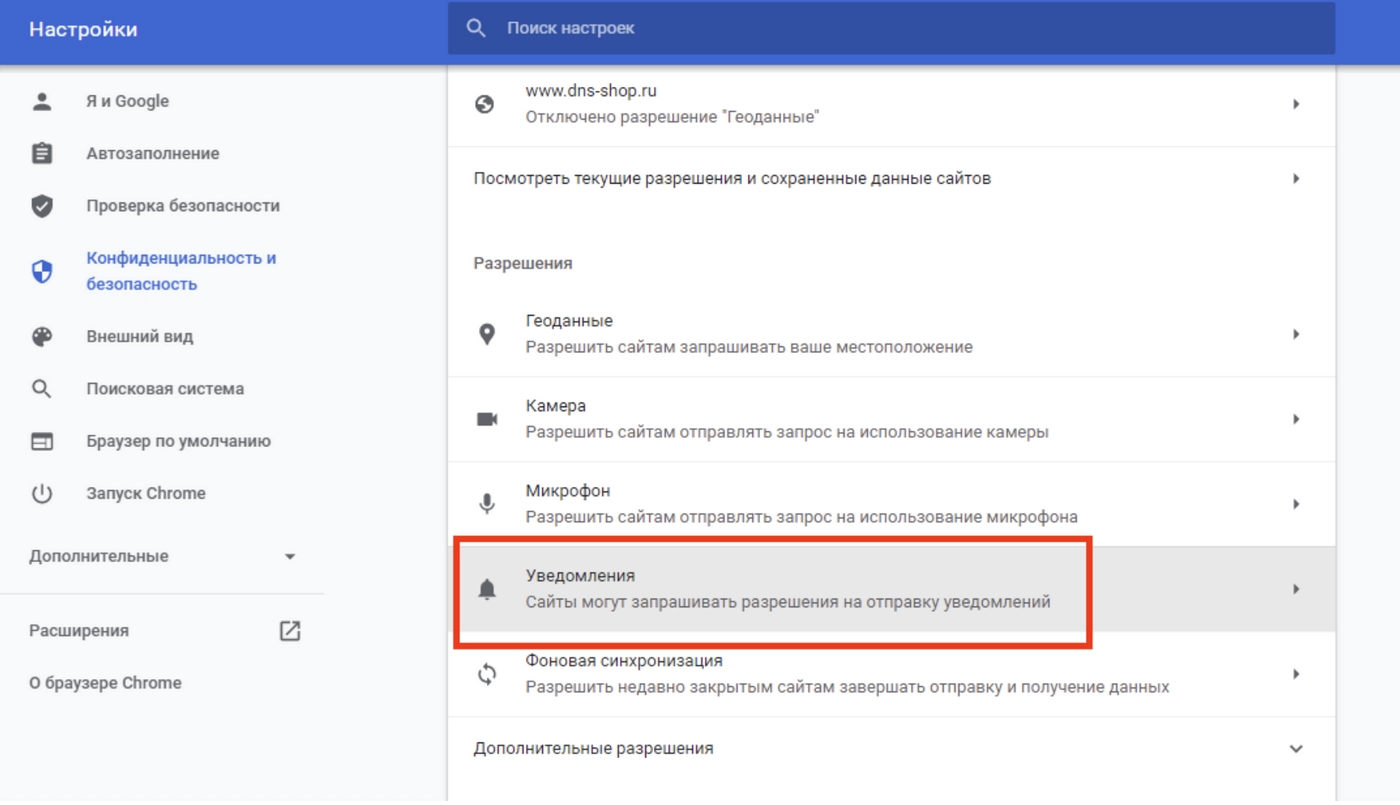Click the palette icon for Внешний вид

pyautogui.click(x=42, y=336)
